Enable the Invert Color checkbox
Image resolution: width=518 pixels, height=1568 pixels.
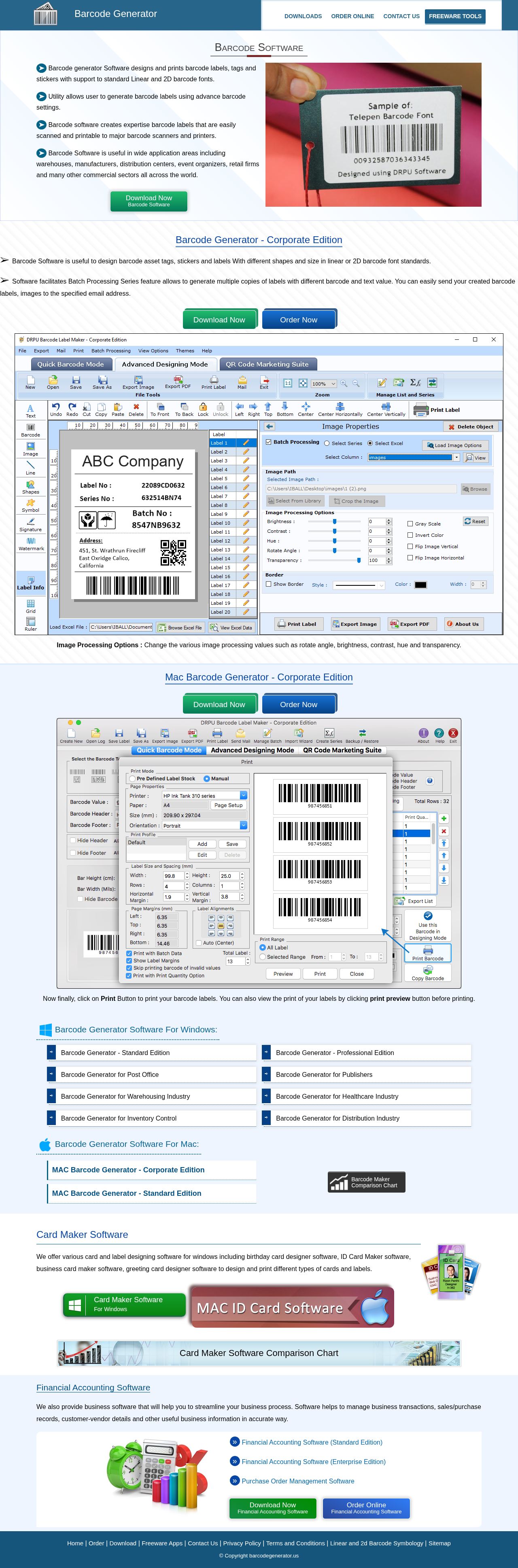pyautogui.click(x=410, y=535)
